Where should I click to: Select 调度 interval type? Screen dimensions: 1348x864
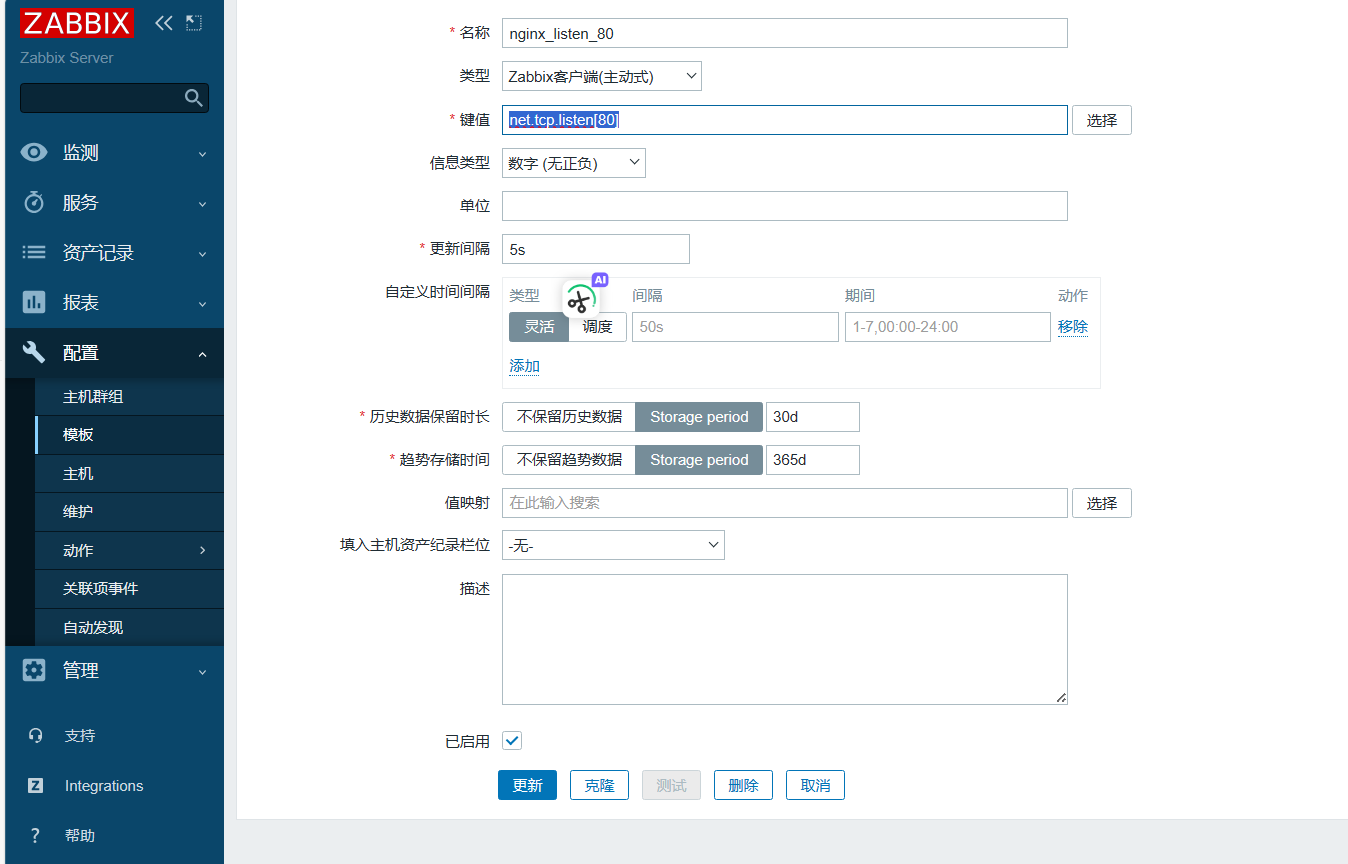[598, 327]
